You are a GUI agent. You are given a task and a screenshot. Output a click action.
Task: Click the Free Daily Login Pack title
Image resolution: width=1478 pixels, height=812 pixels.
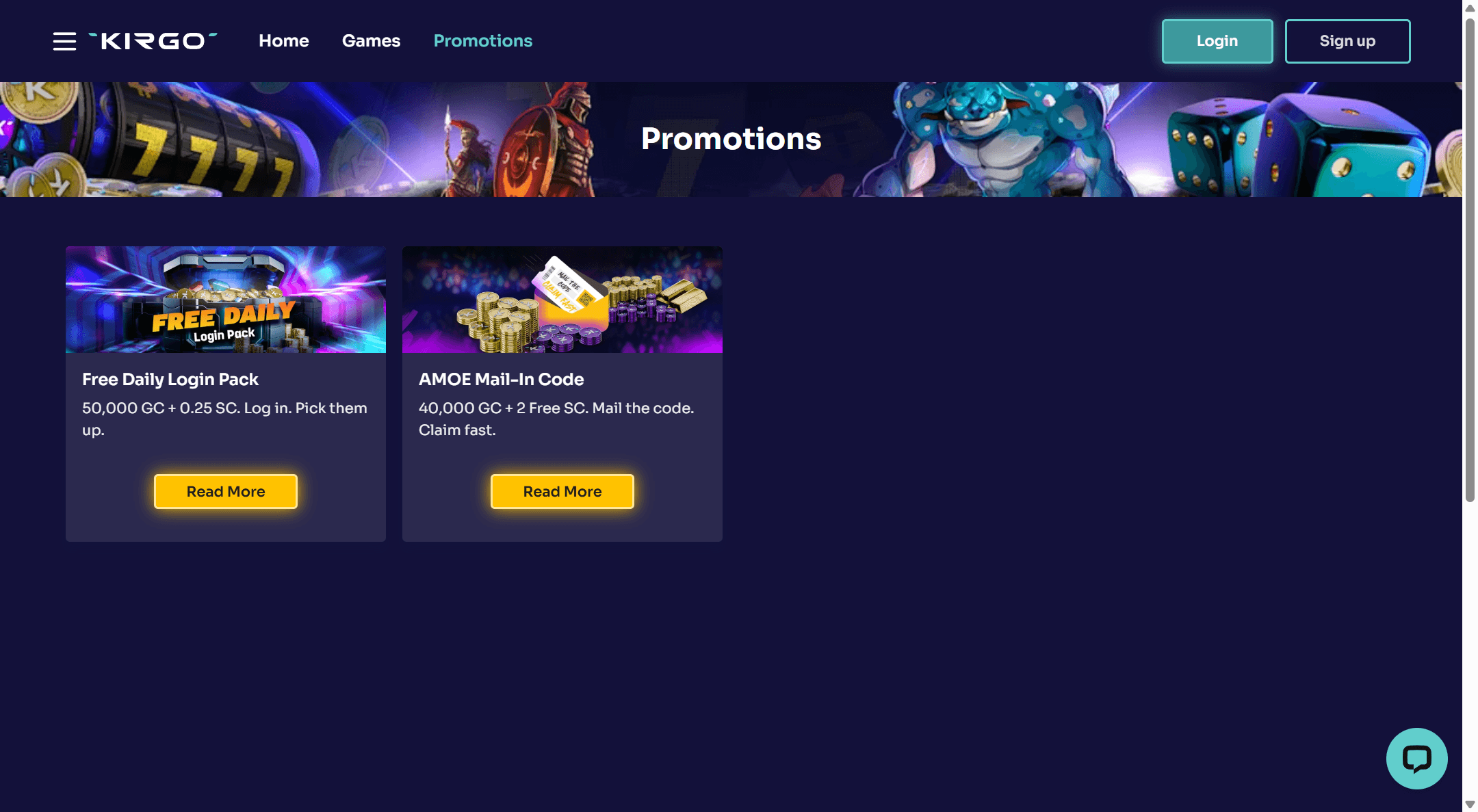[170, 379]
